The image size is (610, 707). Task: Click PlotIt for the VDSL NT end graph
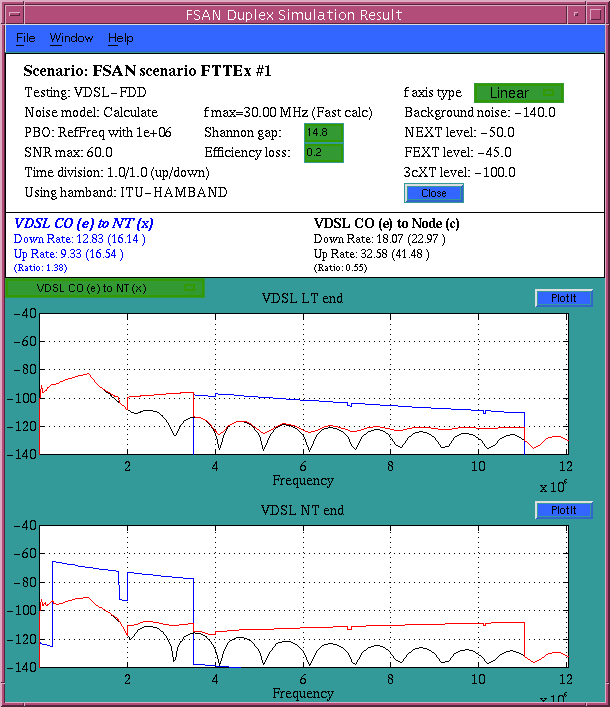(564, 510)
